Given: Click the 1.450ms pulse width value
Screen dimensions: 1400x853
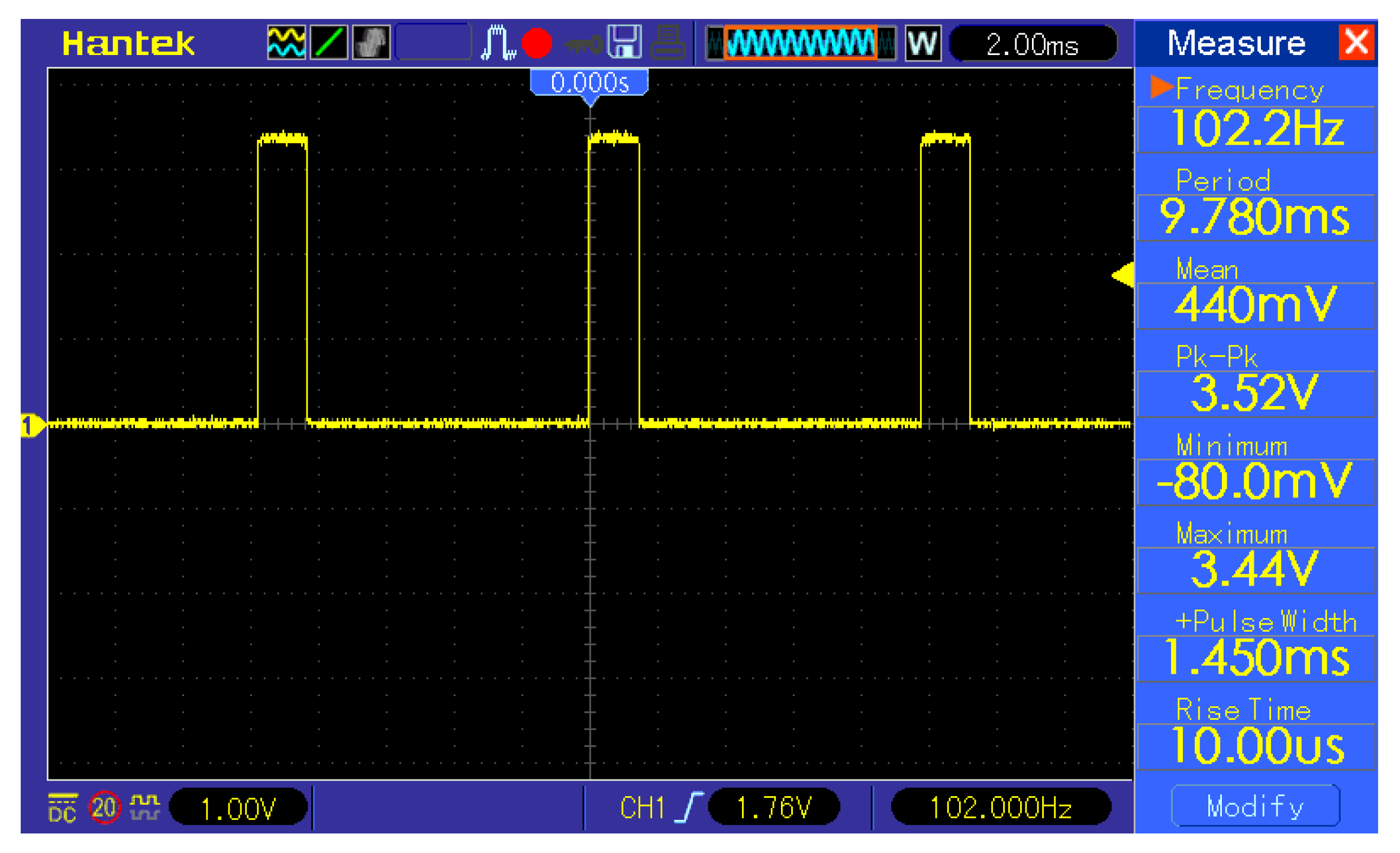Looking at the screenshot, I should [1256, 658].
